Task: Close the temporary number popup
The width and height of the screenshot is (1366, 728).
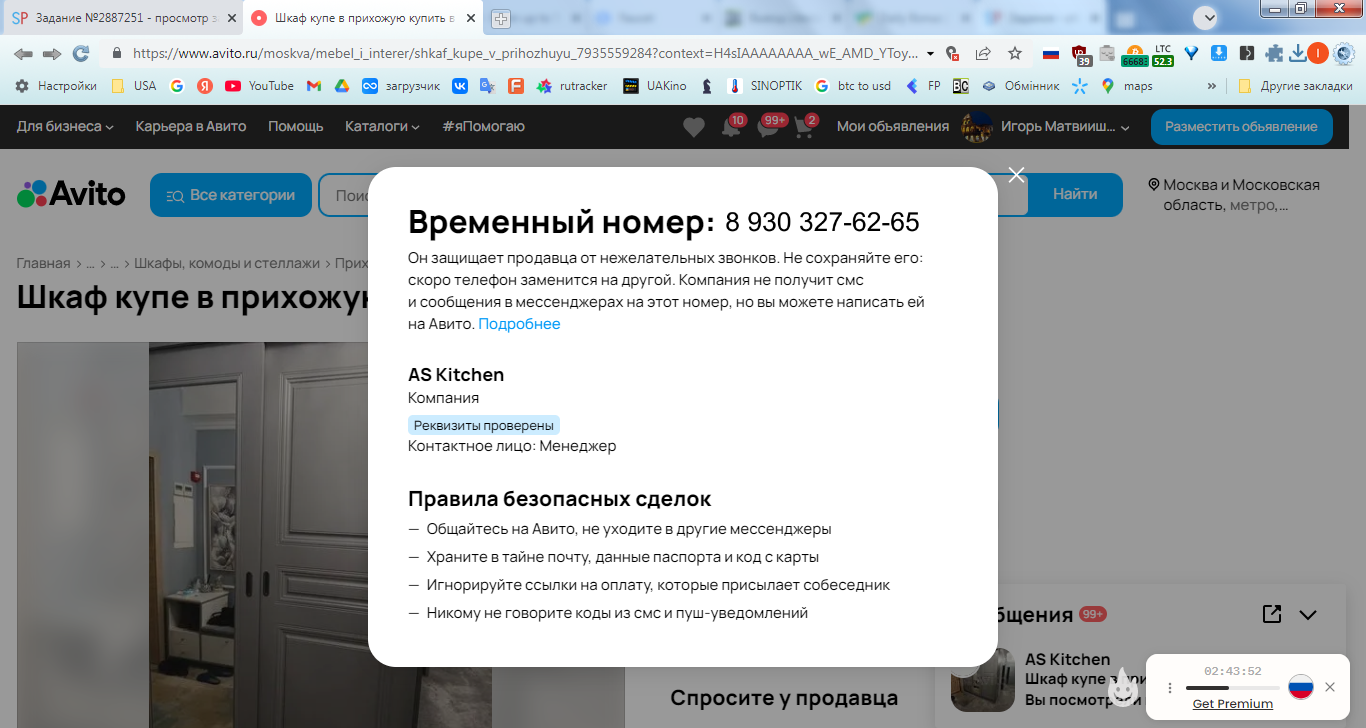Action: pos(1017,175)
